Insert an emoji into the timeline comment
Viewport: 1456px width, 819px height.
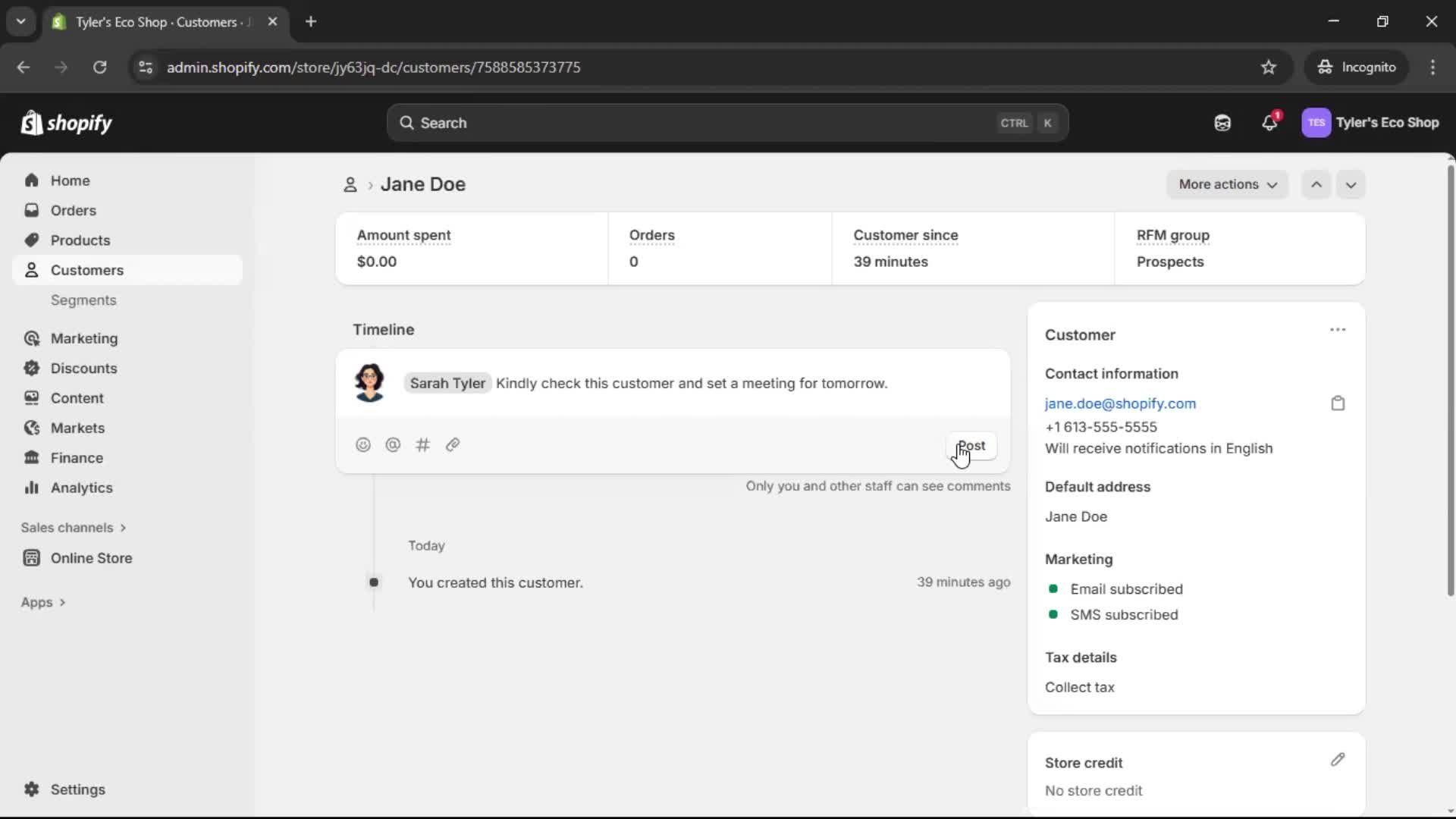tap(363, 445)
